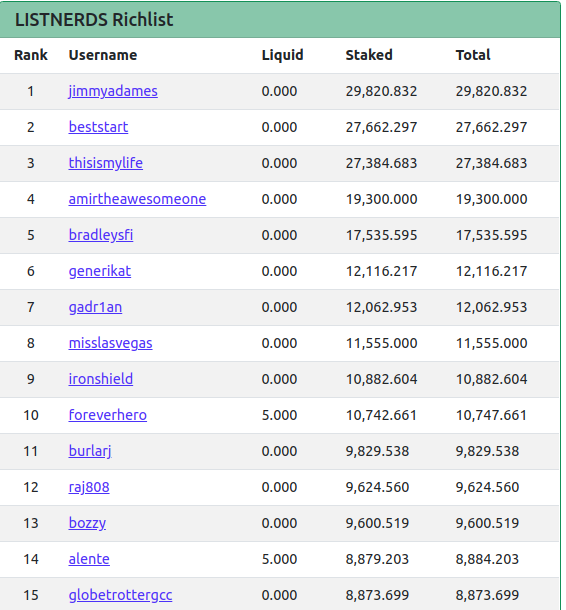The width and height of the screenshot is (566, 610).
Task: Open jimmyadames user profile link
Action: coord(113,91)
